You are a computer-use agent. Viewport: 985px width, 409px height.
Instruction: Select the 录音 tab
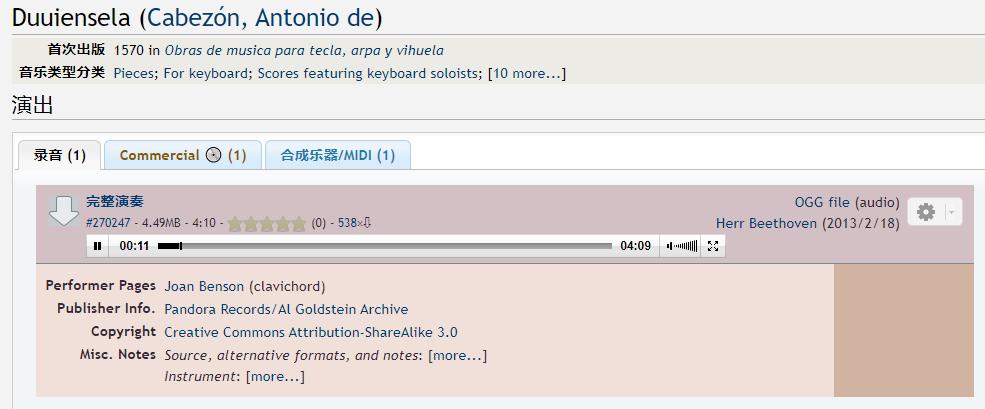tap(60, 155)
